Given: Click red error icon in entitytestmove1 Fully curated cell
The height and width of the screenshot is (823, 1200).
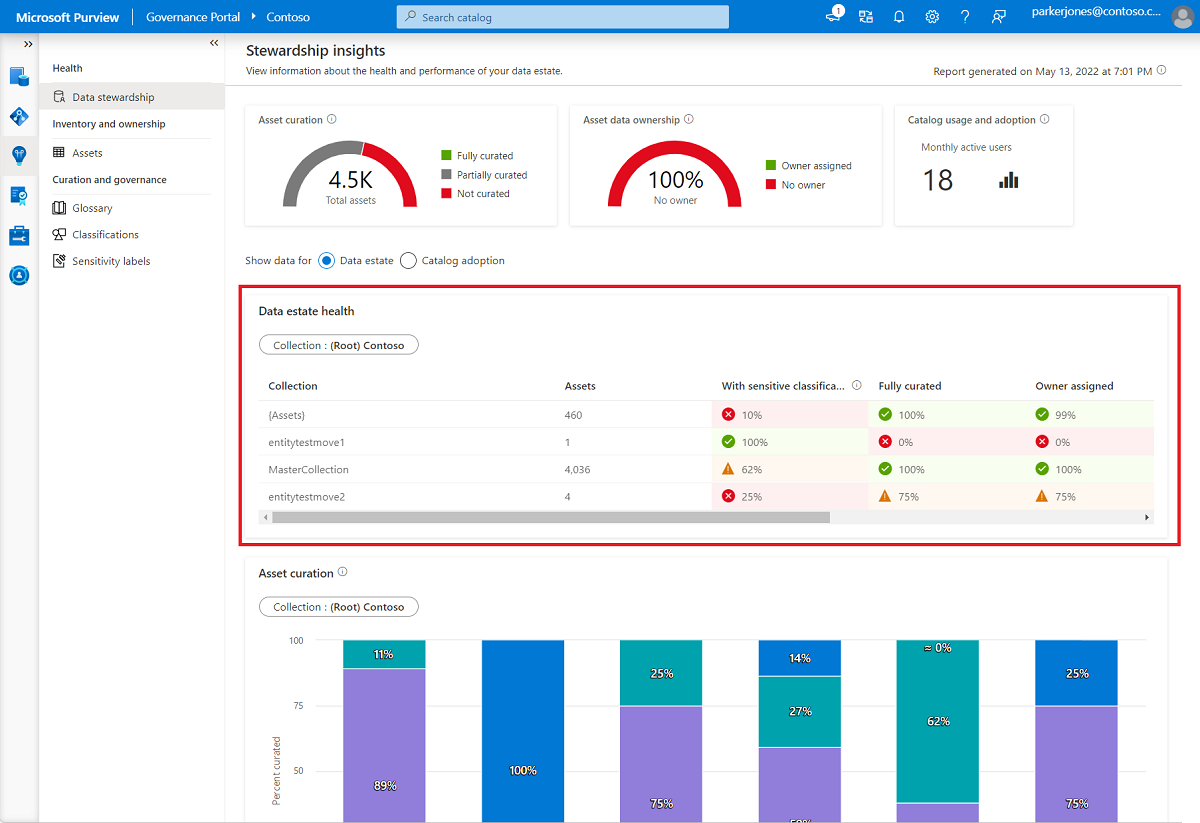Looking at the screenshot, I should point(885,441).
